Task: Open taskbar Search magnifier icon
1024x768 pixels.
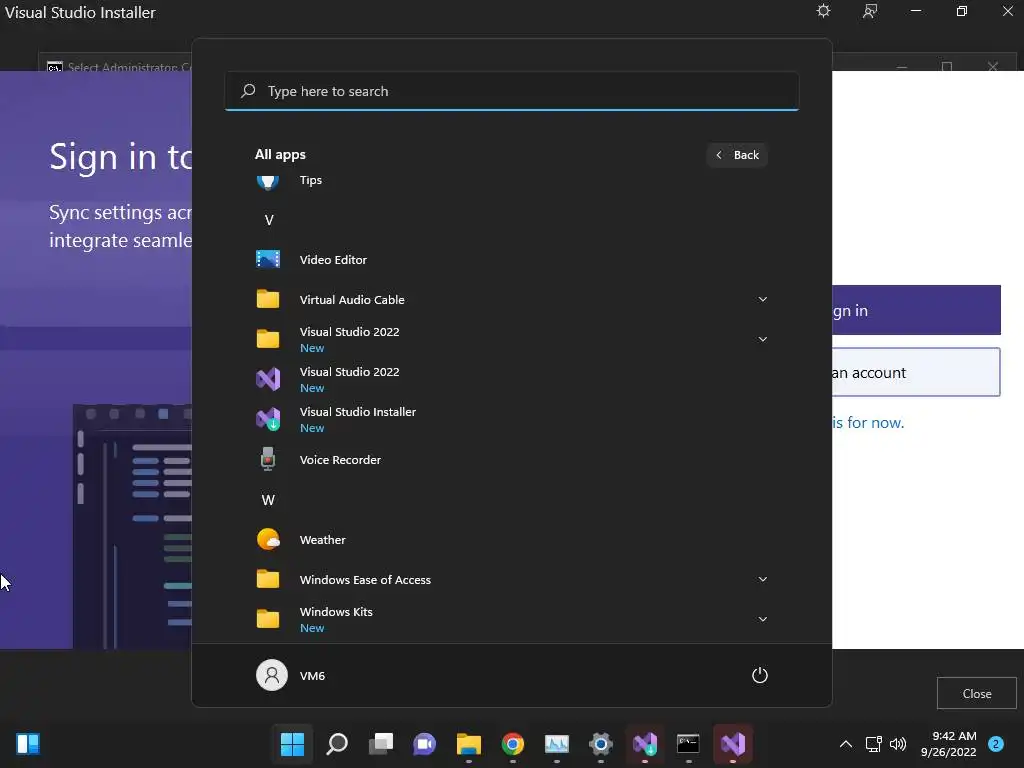Action: pyautogui.click(x=336, y=744)
